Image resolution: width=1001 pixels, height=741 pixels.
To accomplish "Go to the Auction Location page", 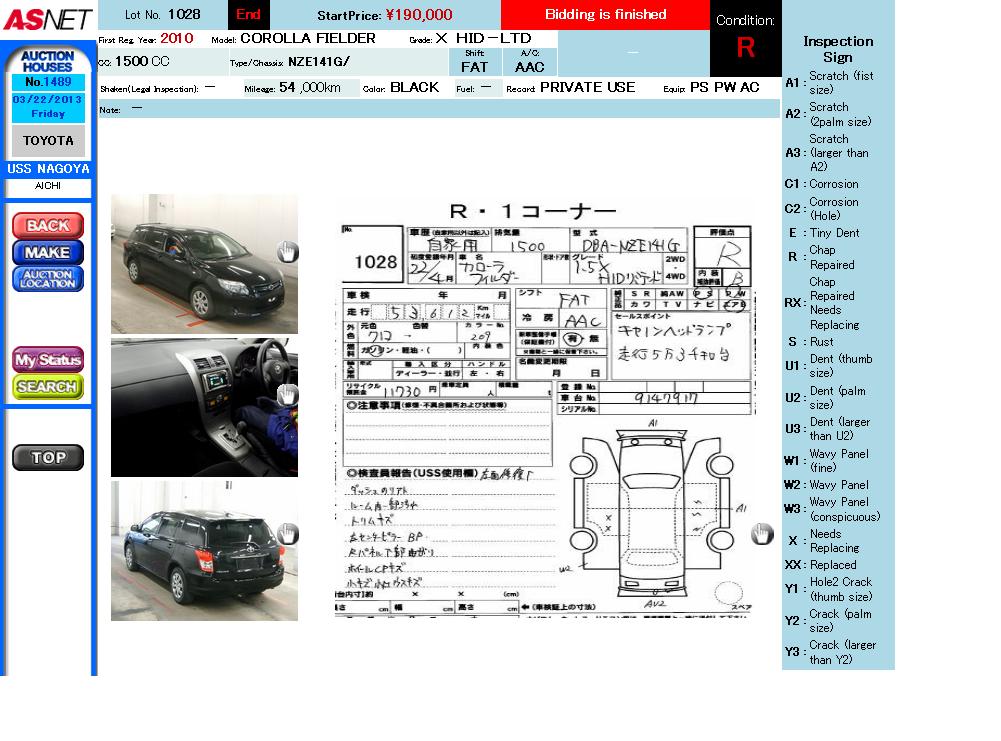I will (47, 279).
